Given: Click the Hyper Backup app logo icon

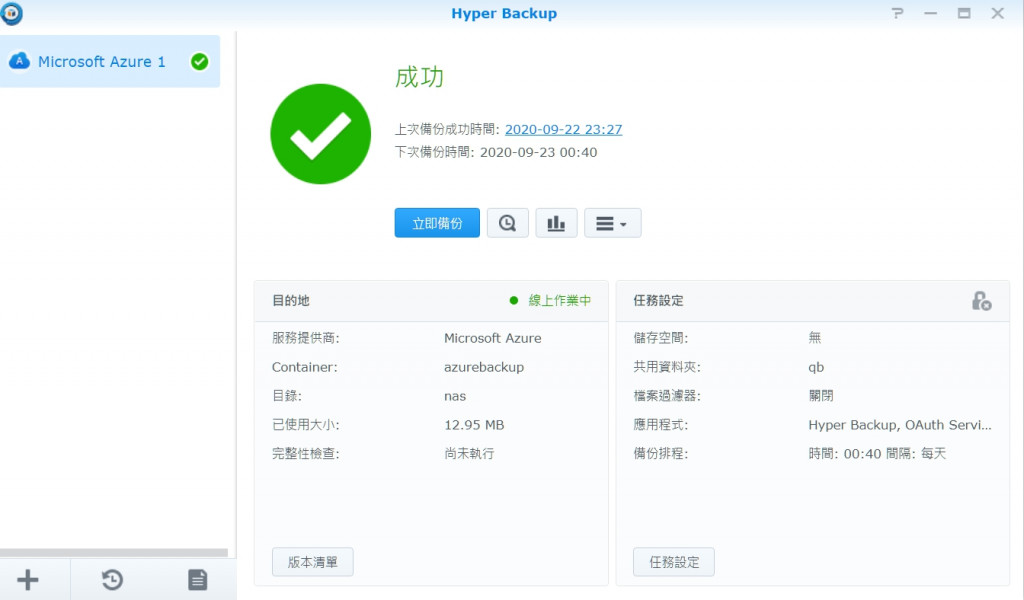Looking at the screenshot, I should point(10,13).
